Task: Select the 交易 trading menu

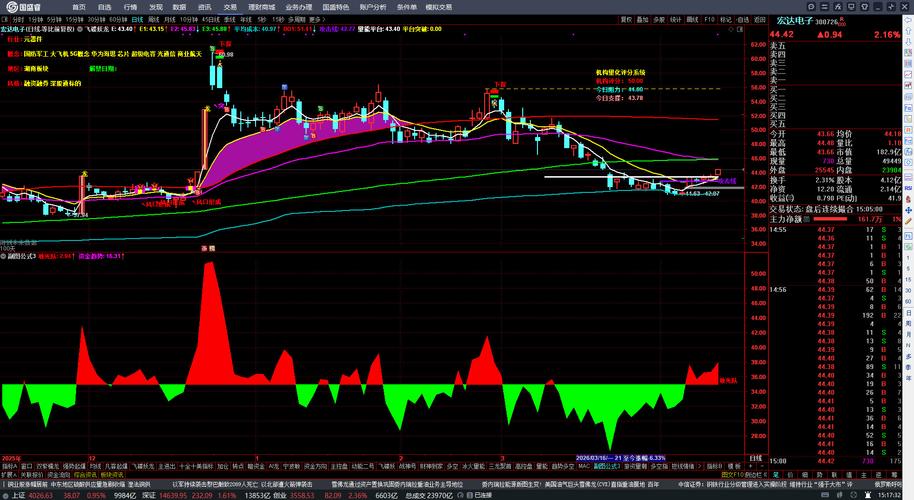Action: [230, 7]
